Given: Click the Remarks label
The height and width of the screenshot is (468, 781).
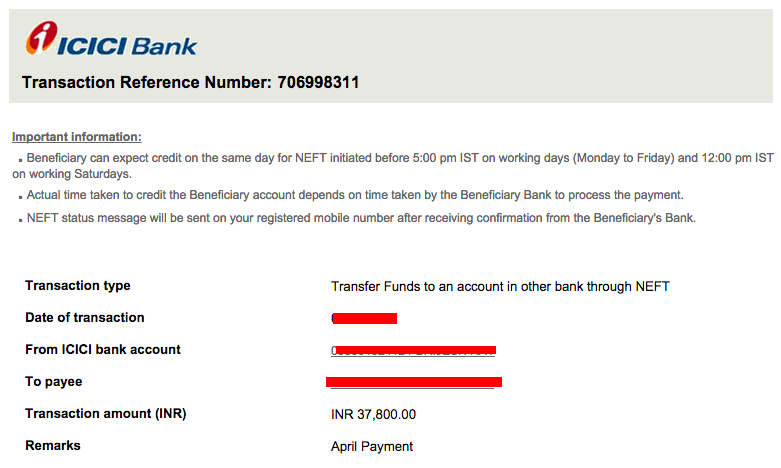Looking at the screenshot, I should click(x=53, y=446).
